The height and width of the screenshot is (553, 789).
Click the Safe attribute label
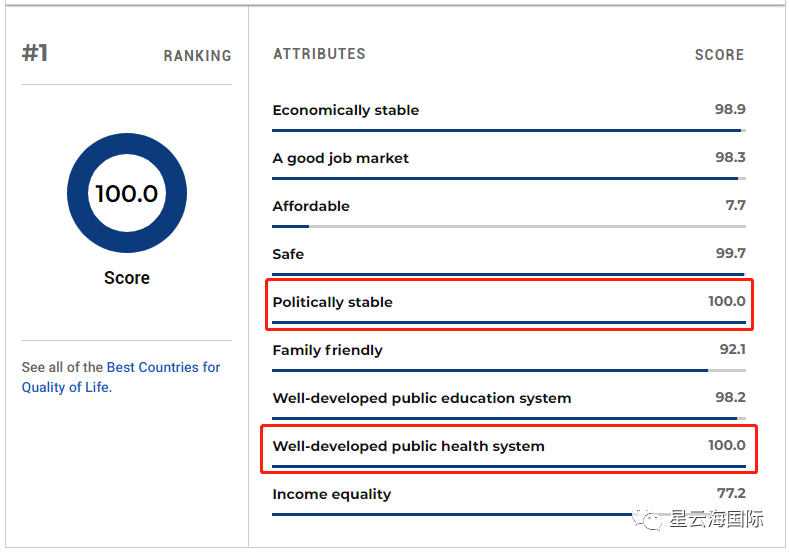point(288,254)
